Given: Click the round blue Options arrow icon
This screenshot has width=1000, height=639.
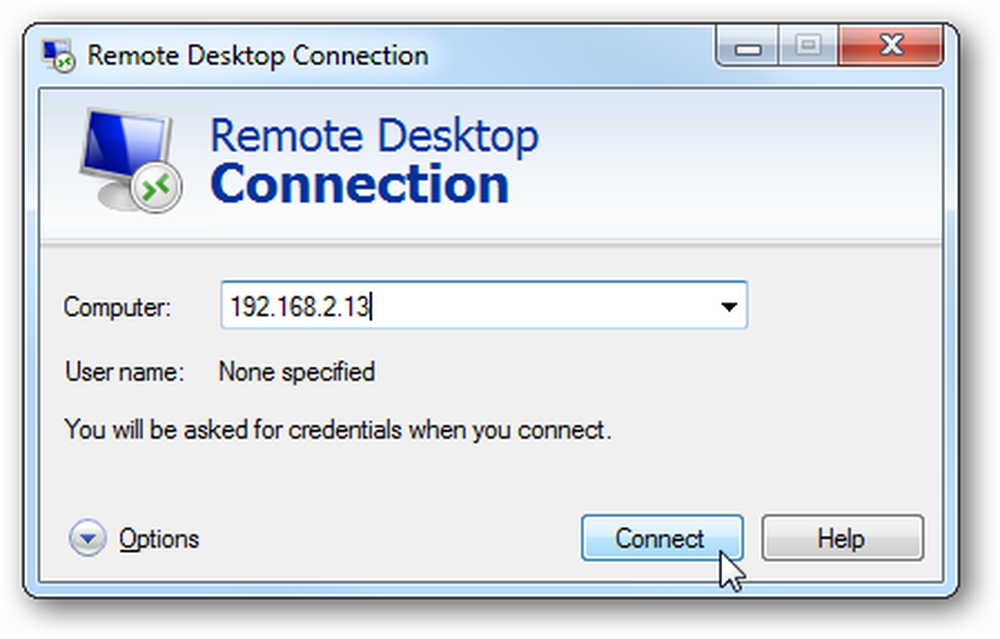Looking at the screenshot, I should click(x=87, y=538).
